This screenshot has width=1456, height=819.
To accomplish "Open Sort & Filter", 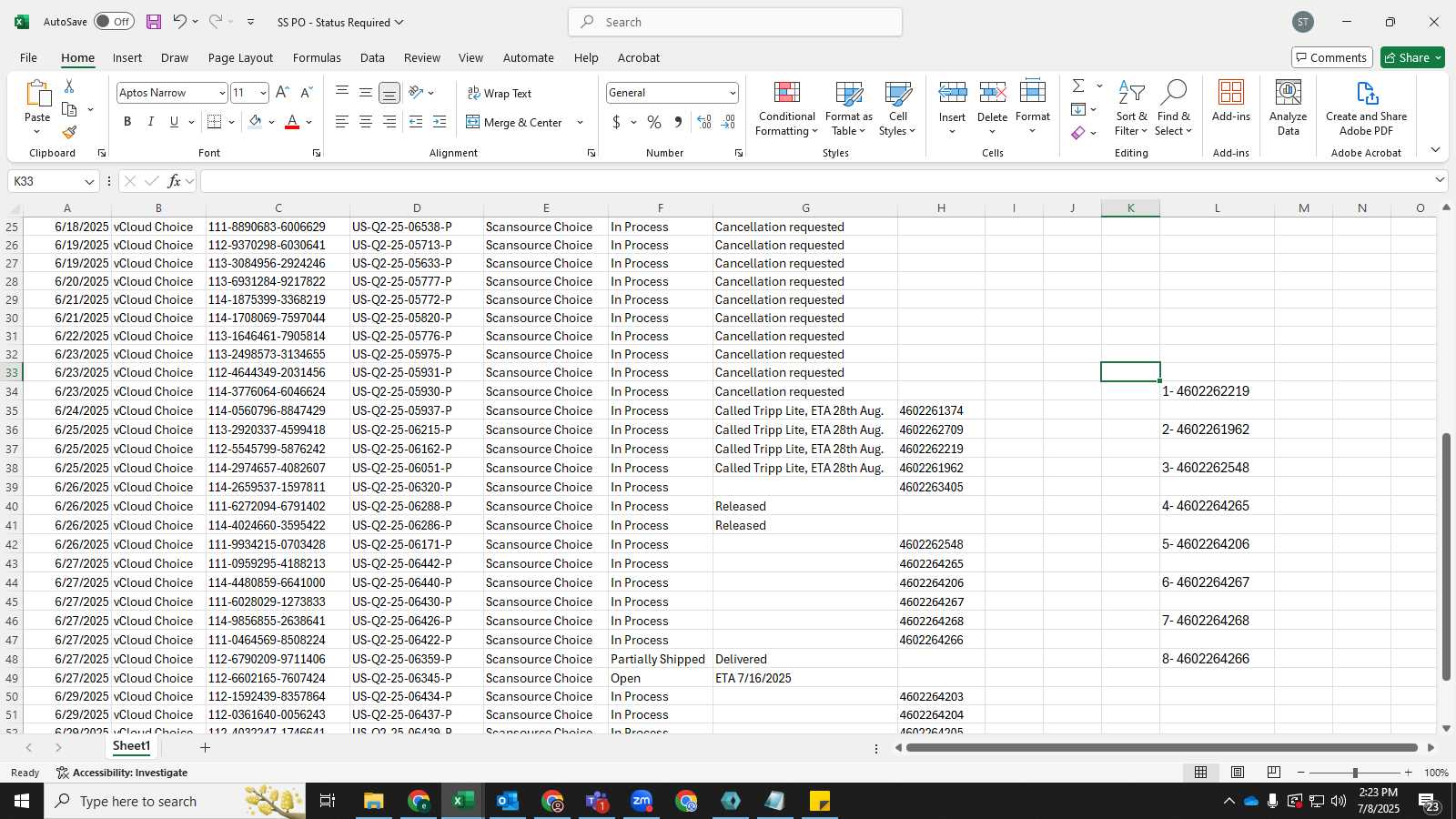I will click(x=1131, y=108).
